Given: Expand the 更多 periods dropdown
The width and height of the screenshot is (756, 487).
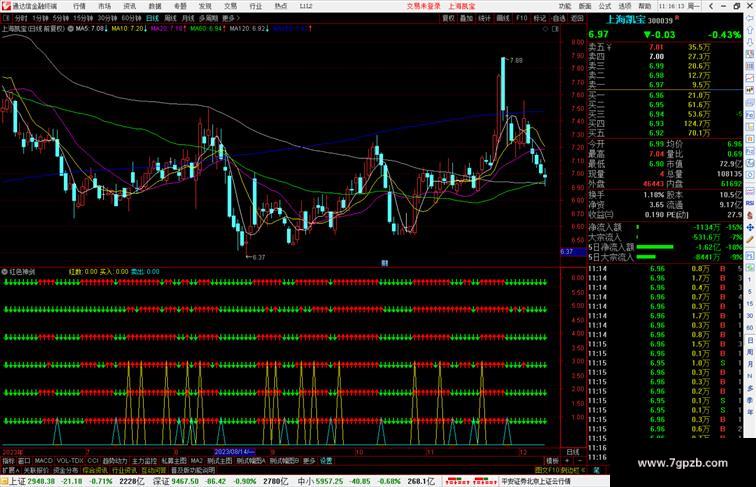Looking at the screenshot, I should coord(231,18).
